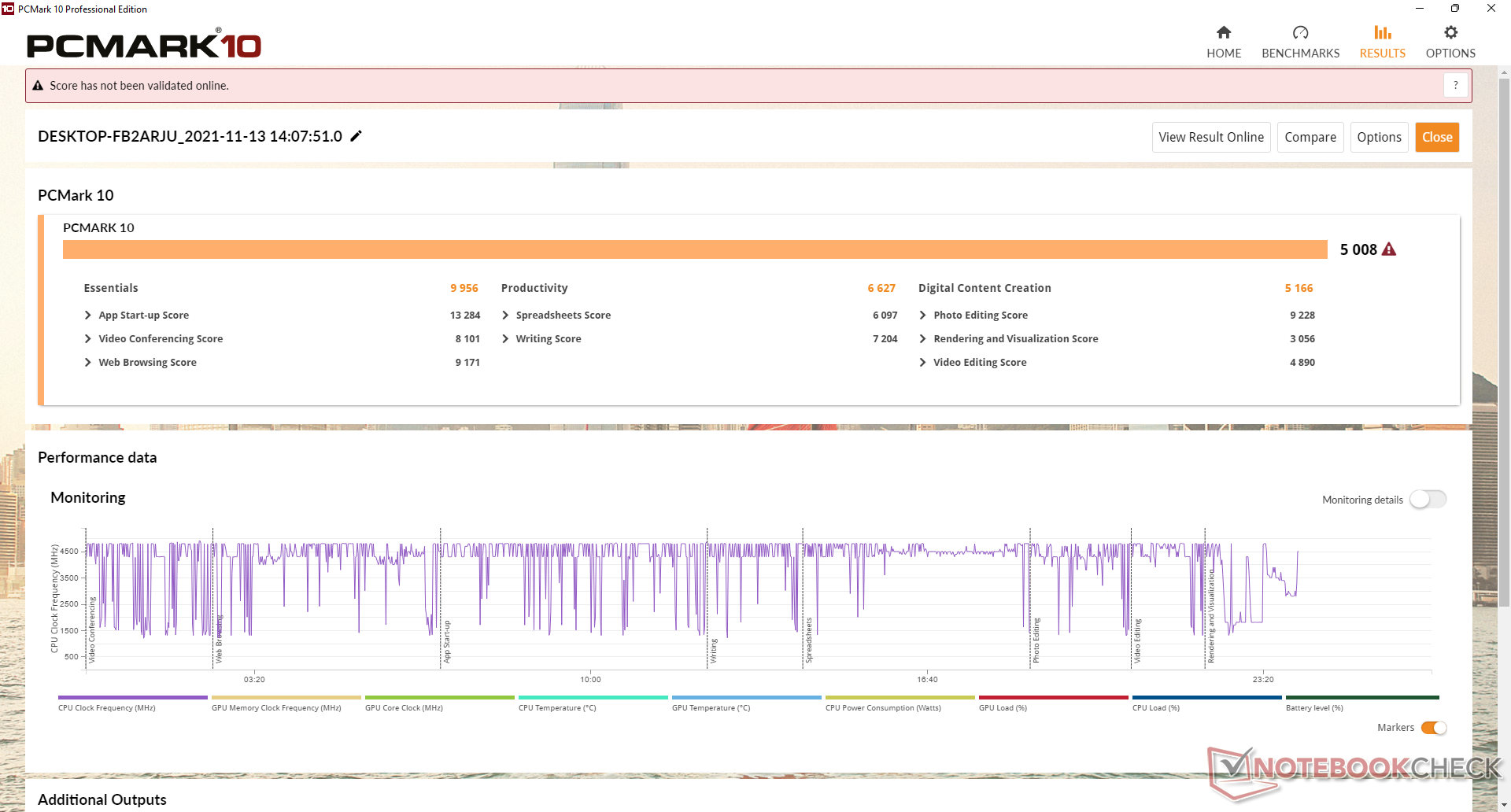Click the PCMark 10 logo
This screenshot has height=812, width=1511.
144,45
